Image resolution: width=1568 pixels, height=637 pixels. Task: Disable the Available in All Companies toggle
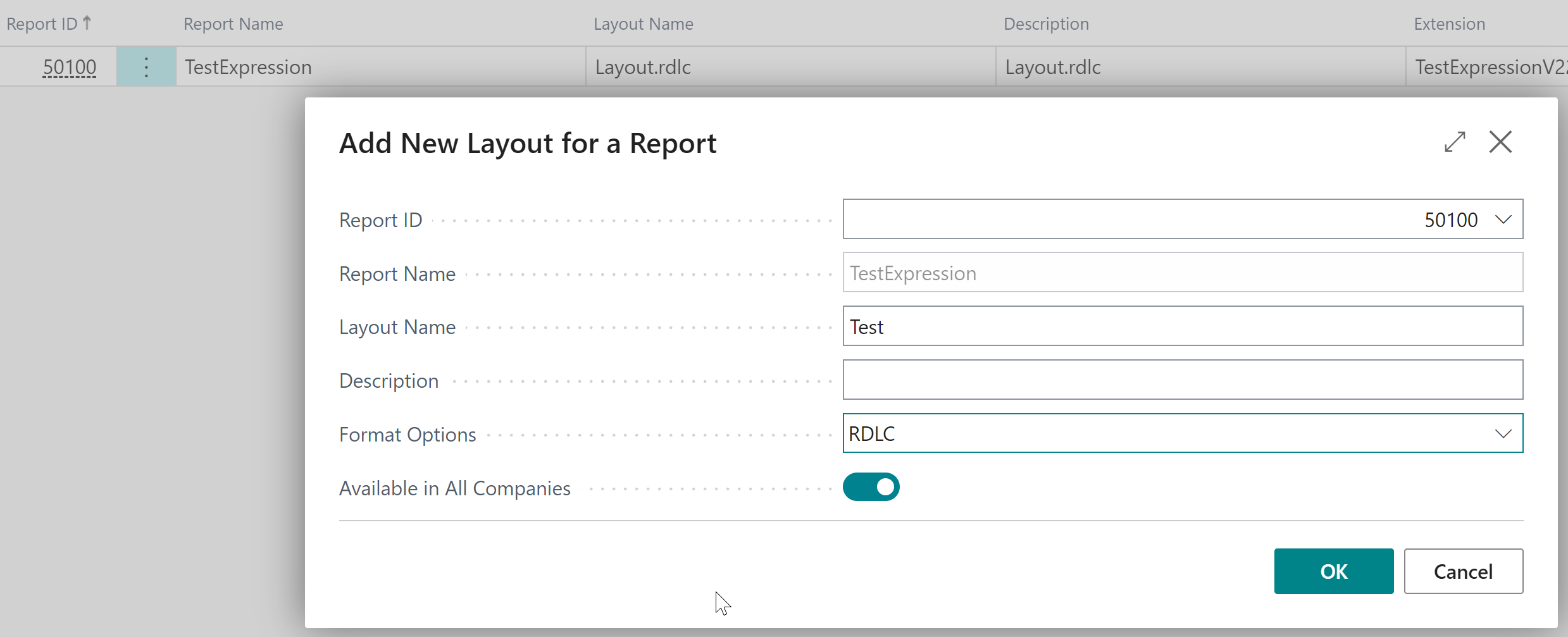[871, 487]
